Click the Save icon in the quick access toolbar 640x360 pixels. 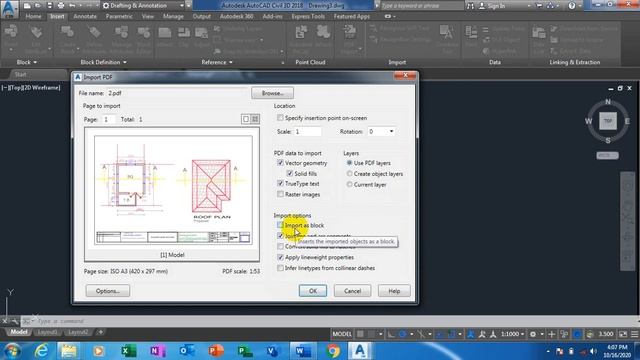coord(49,6)
